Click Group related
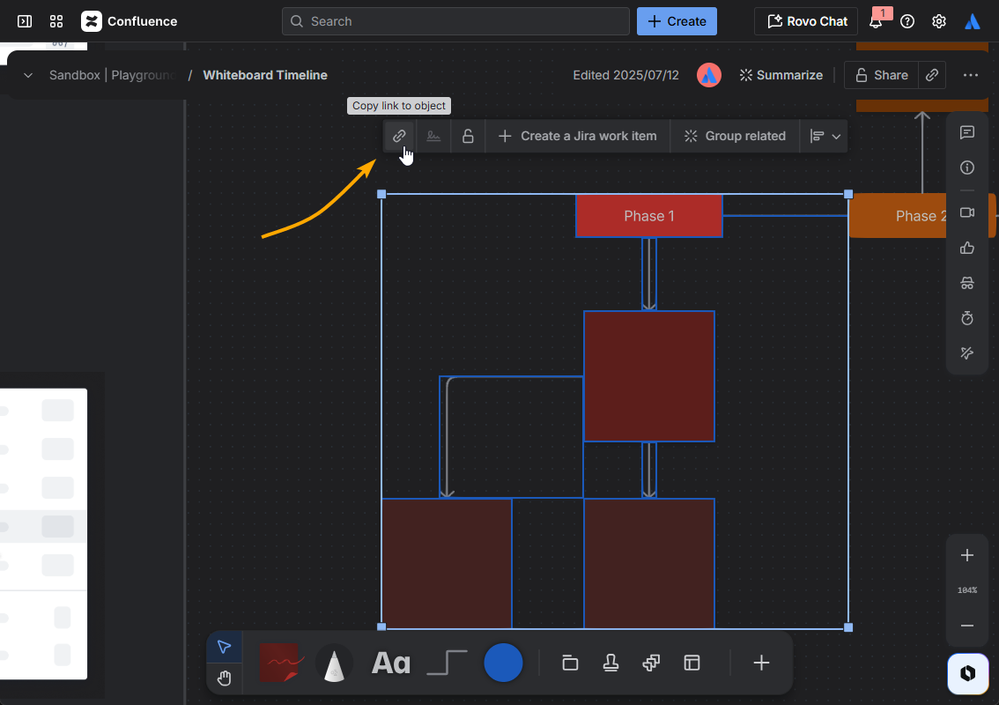The width and height of the screenshot is (999, 705). (735, 136)
